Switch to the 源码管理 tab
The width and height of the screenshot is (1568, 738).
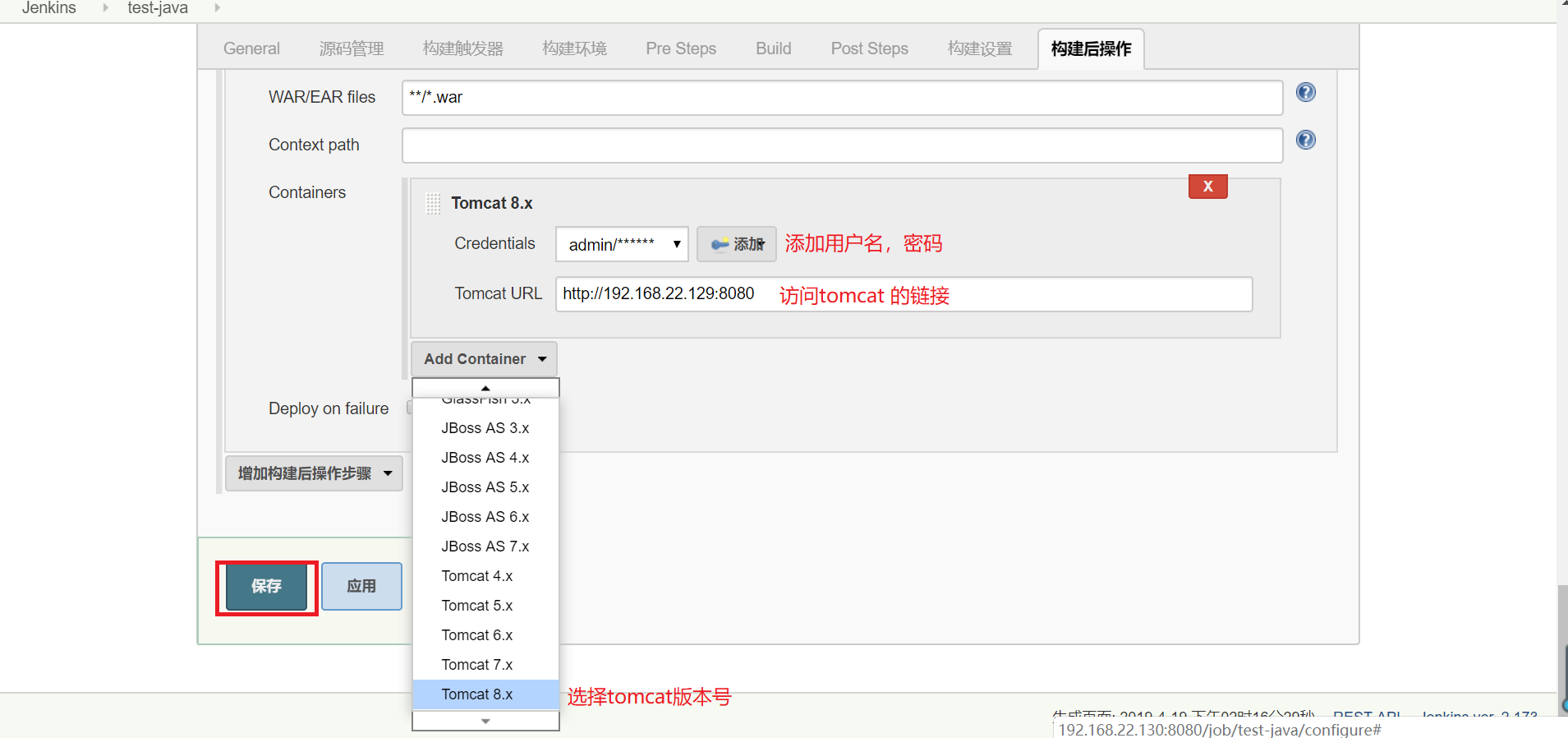coord(352,48)
